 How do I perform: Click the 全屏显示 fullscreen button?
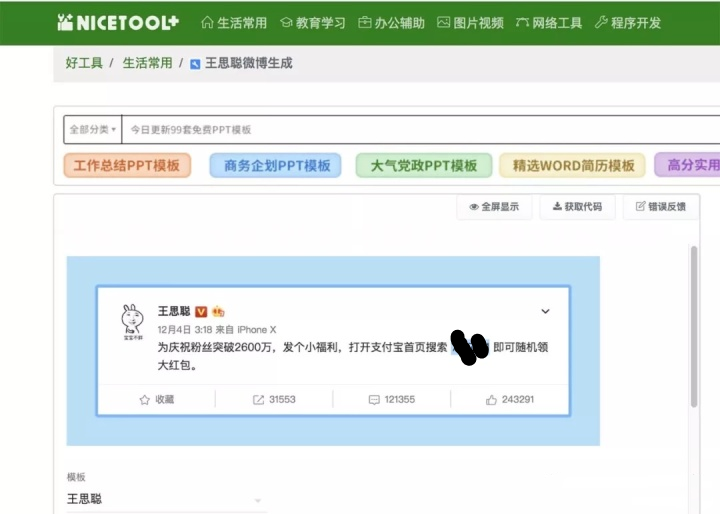point(494,207)
